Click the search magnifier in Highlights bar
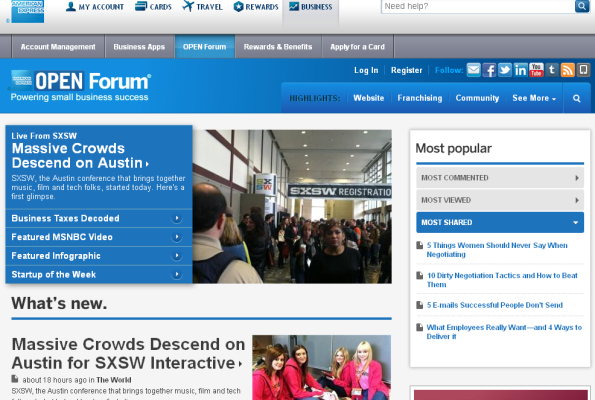 pos(576,98)
